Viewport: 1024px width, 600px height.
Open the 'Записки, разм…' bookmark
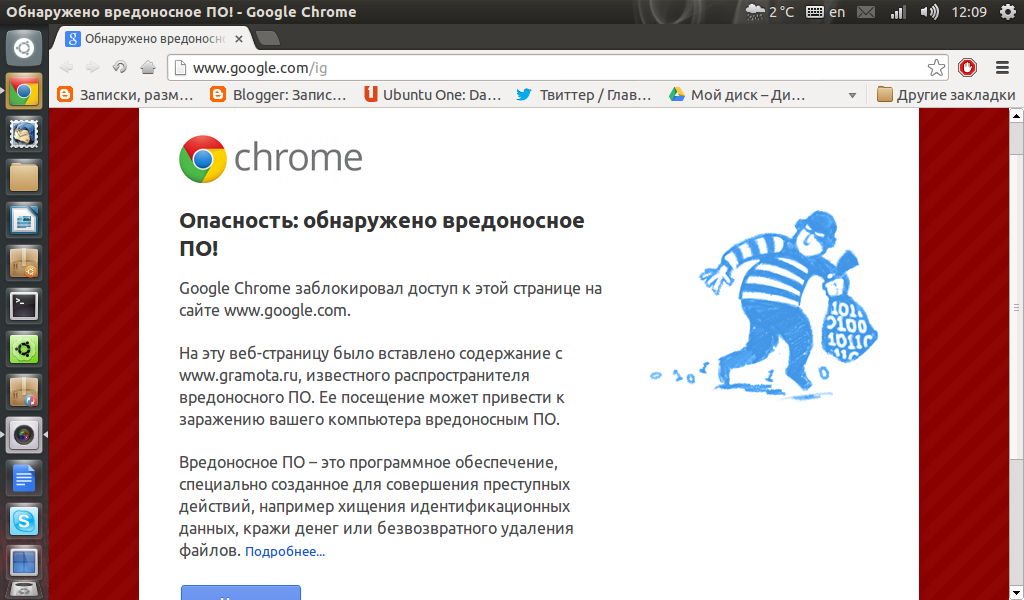tap(125, 95)
